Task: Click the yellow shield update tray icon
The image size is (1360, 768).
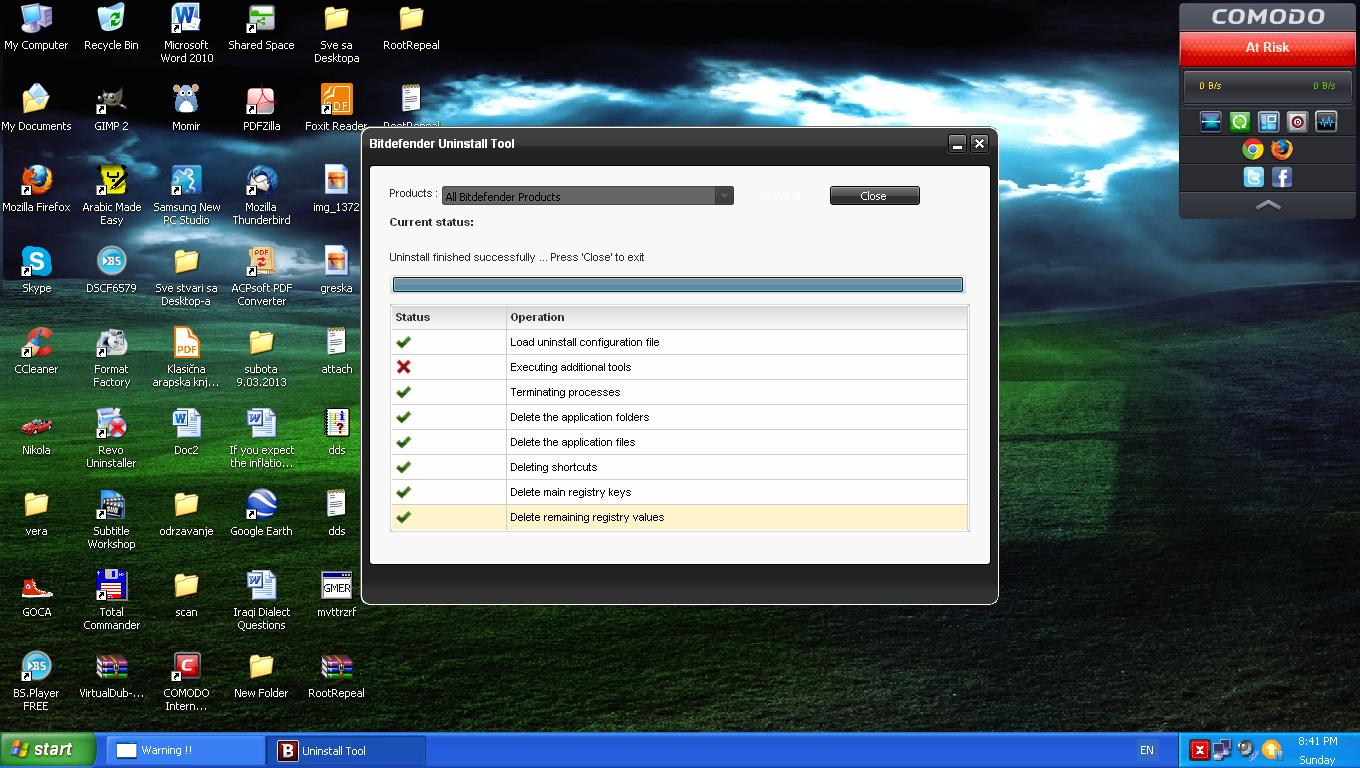Action: tap(1271, 750)
